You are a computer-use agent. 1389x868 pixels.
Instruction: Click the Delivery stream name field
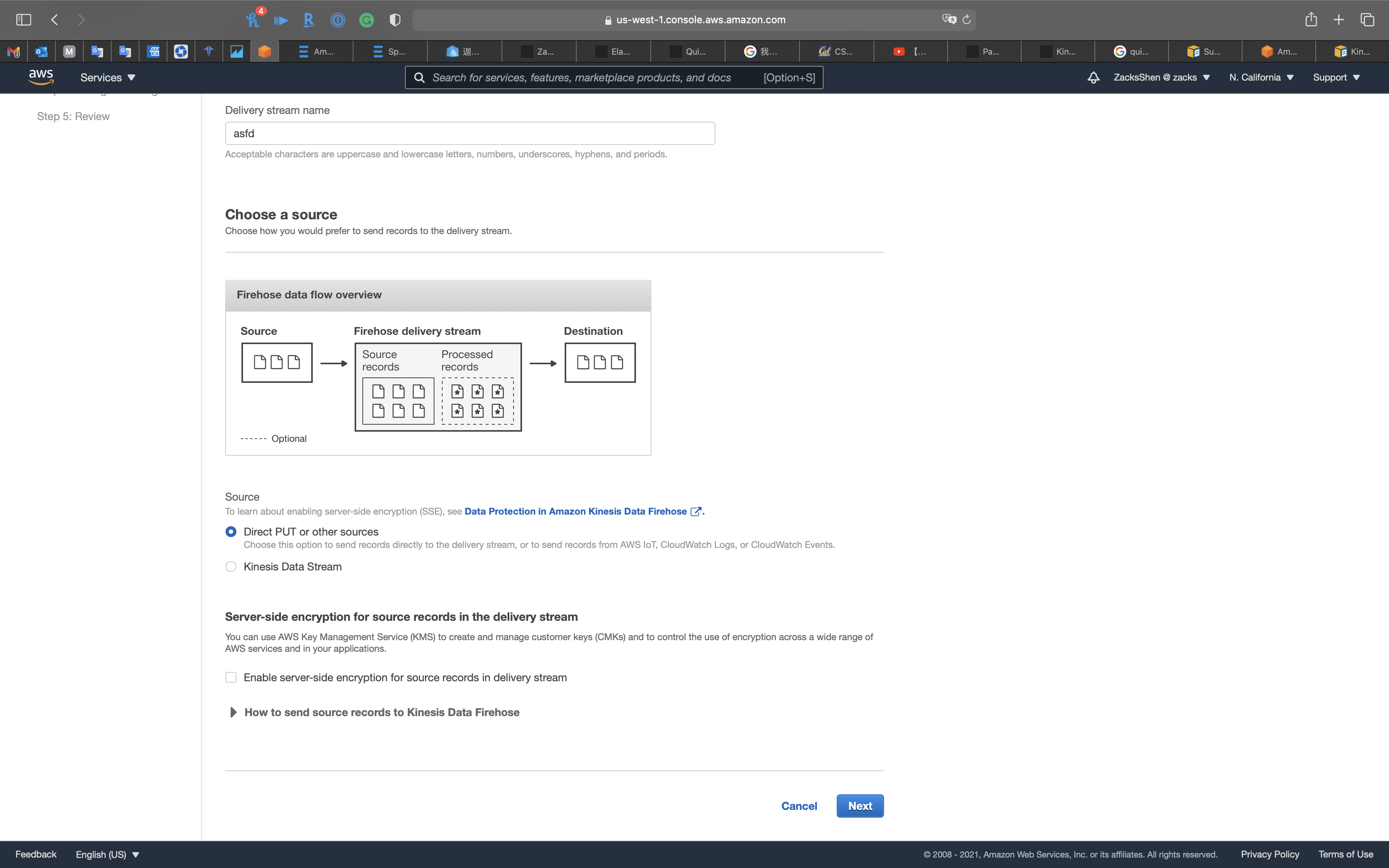(x=469, y=133)
